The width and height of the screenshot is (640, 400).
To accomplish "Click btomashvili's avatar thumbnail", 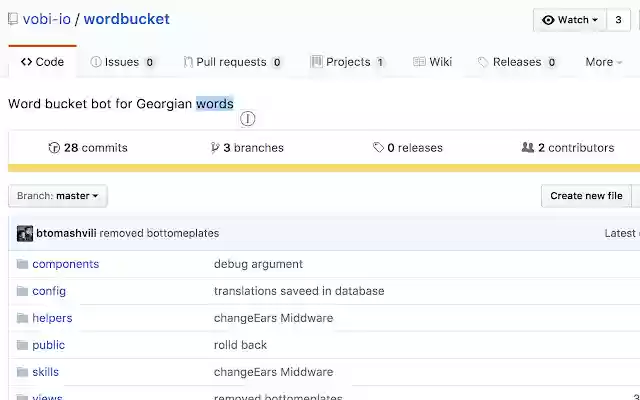I will tap(25, 233).
